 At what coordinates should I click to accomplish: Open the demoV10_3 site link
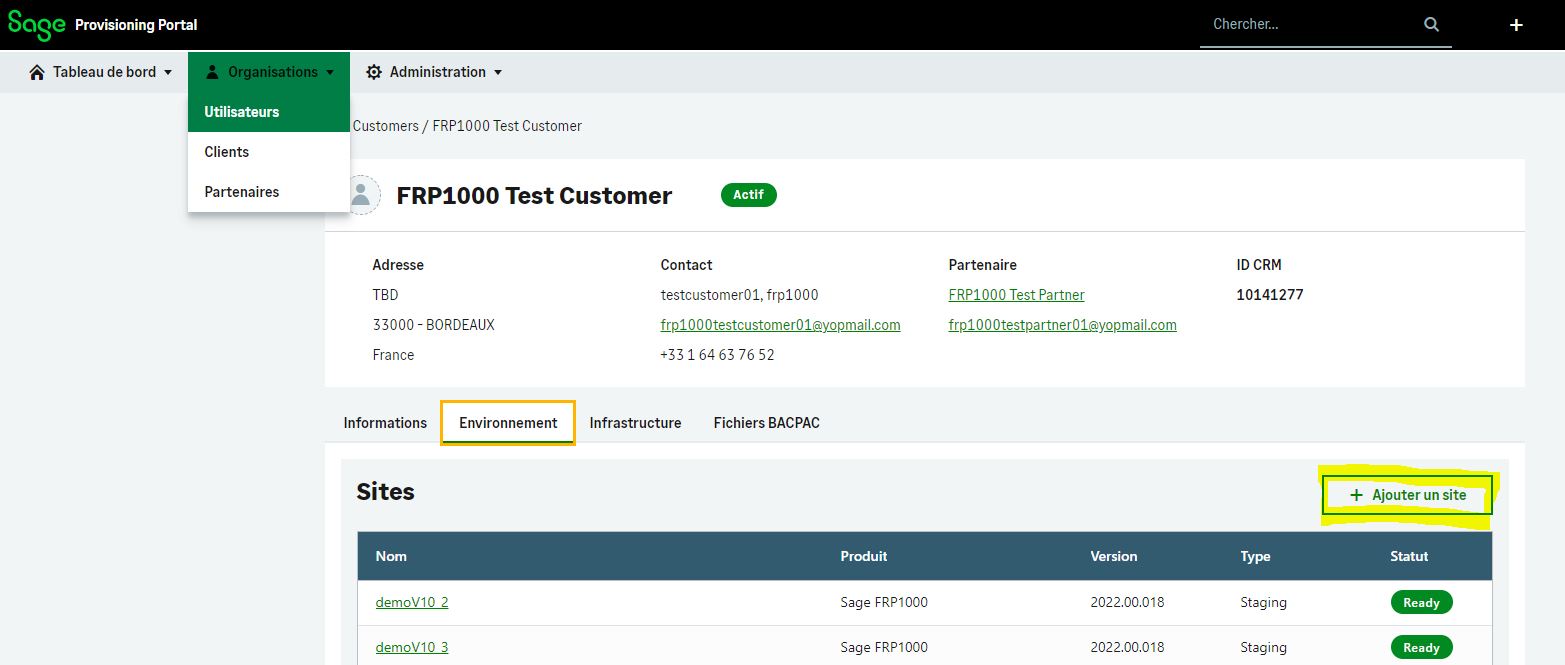click(x=412, y=647)
